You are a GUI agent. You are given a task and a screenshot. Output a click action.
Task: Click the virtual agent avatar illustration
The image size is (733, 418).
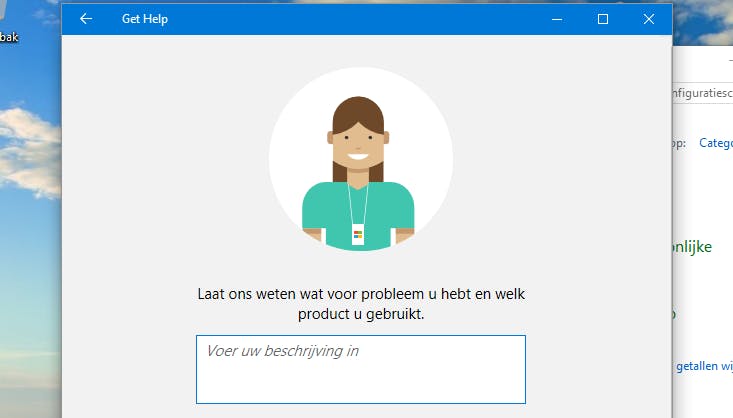click(360, 159)
